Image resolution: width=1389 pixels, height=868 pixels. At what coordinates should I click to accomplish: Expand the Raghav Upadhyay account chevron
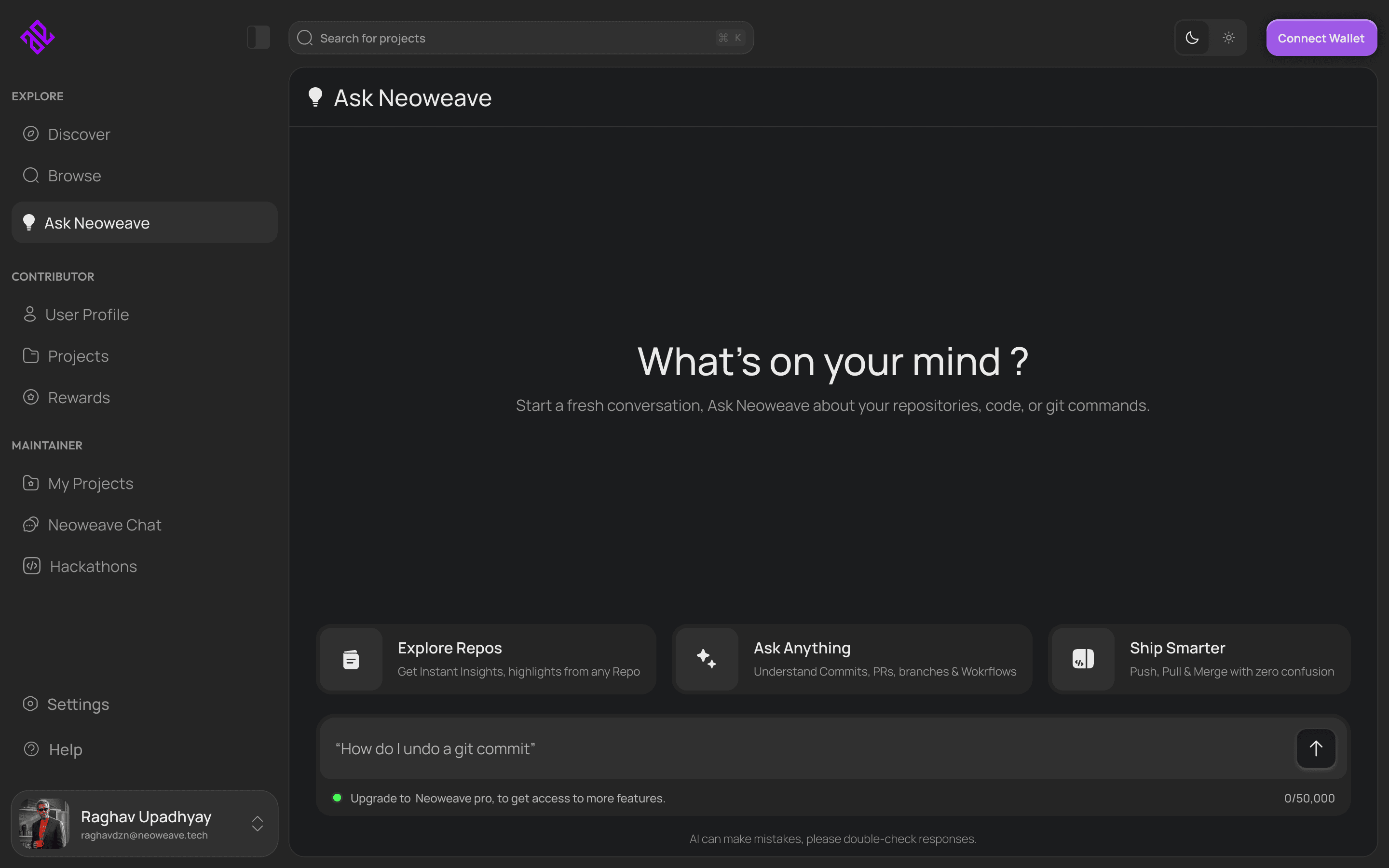tap(257, 823)
